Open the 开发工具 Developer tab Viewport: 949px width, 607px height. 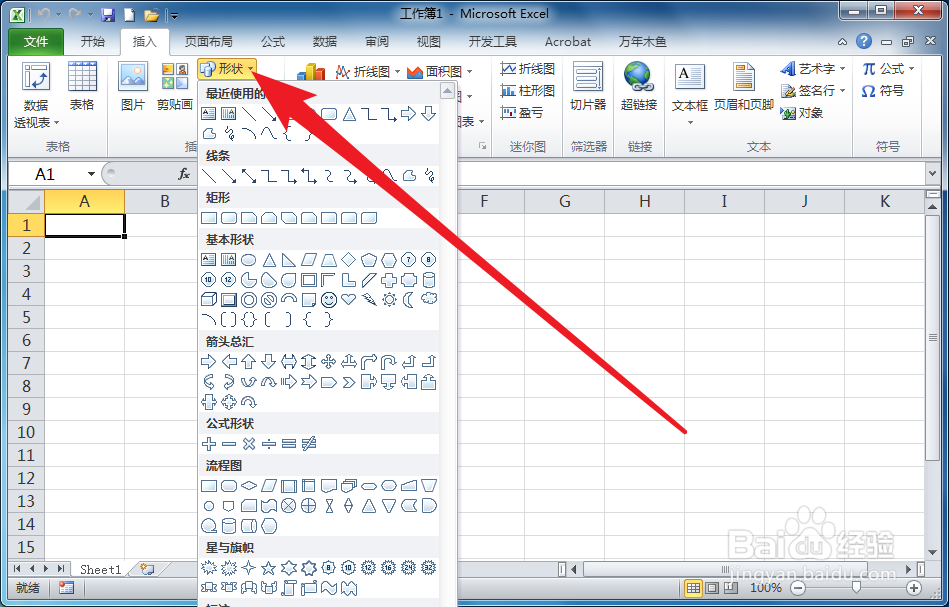pos(493,41)
